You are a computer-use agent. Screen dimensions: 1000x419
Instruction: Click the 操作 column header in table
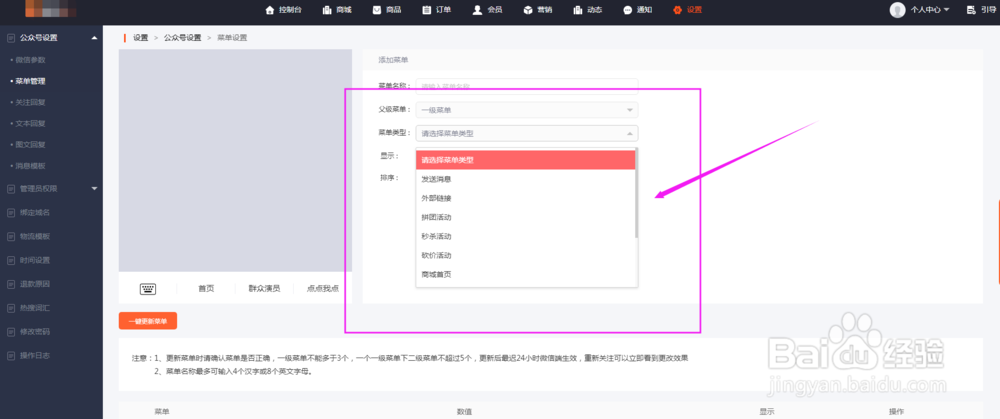click(x=897, y=412)
